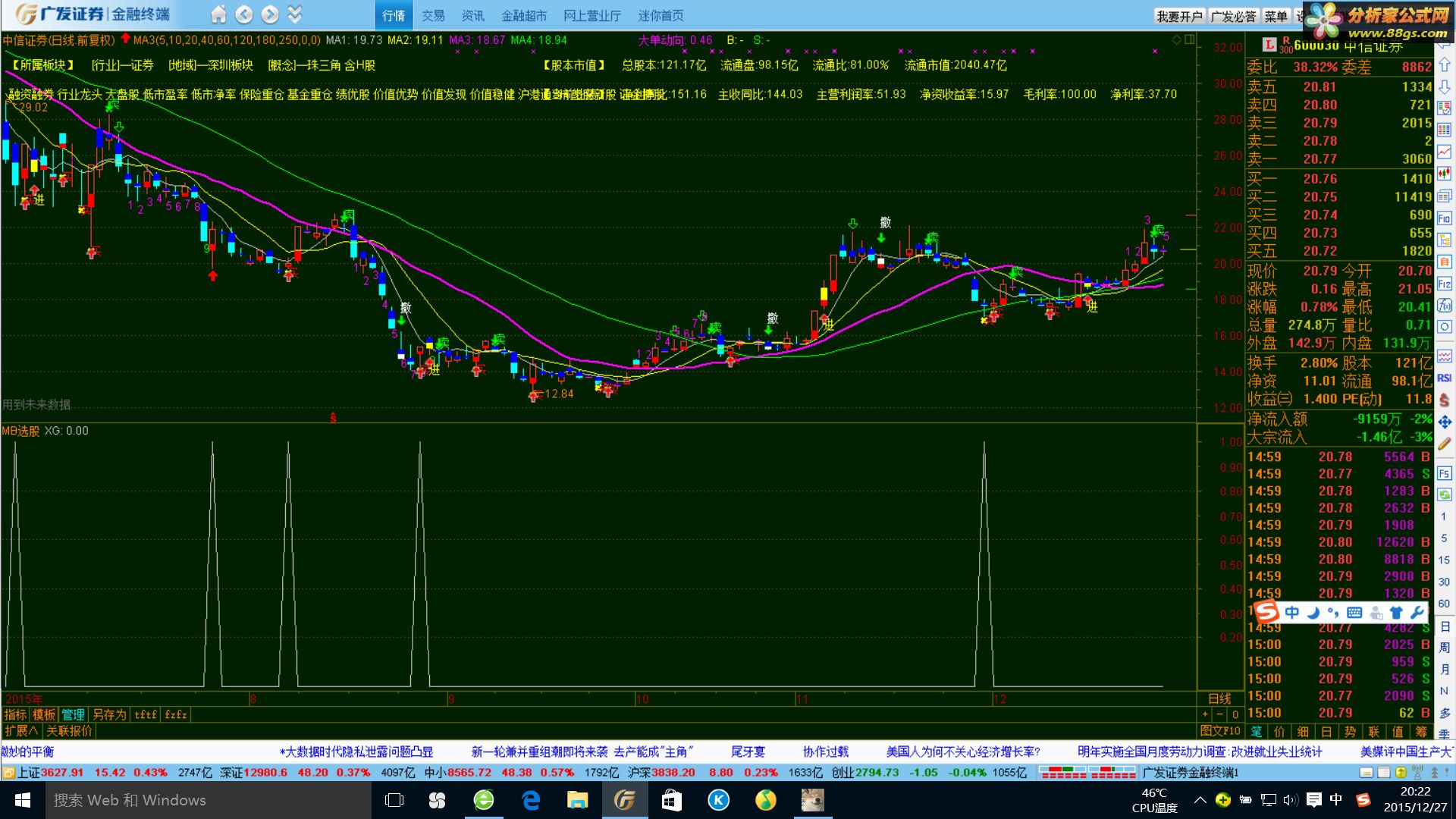This screenshot has height=819, width=1456.
Task: Click 另存为 save-as button
Action: 109,714
